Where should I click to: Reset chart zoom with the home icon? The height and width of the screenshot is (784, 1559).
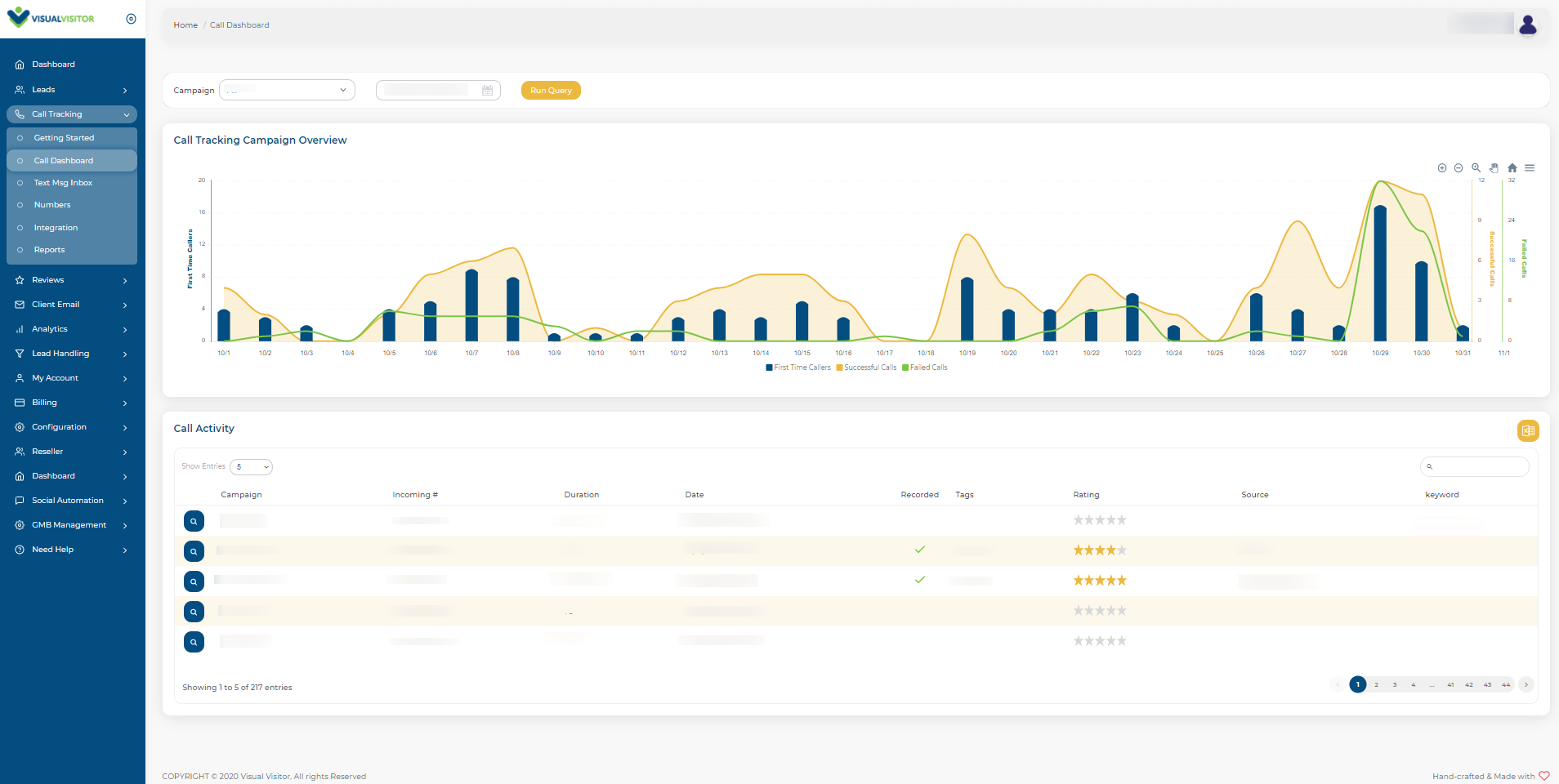(1512, 168)
